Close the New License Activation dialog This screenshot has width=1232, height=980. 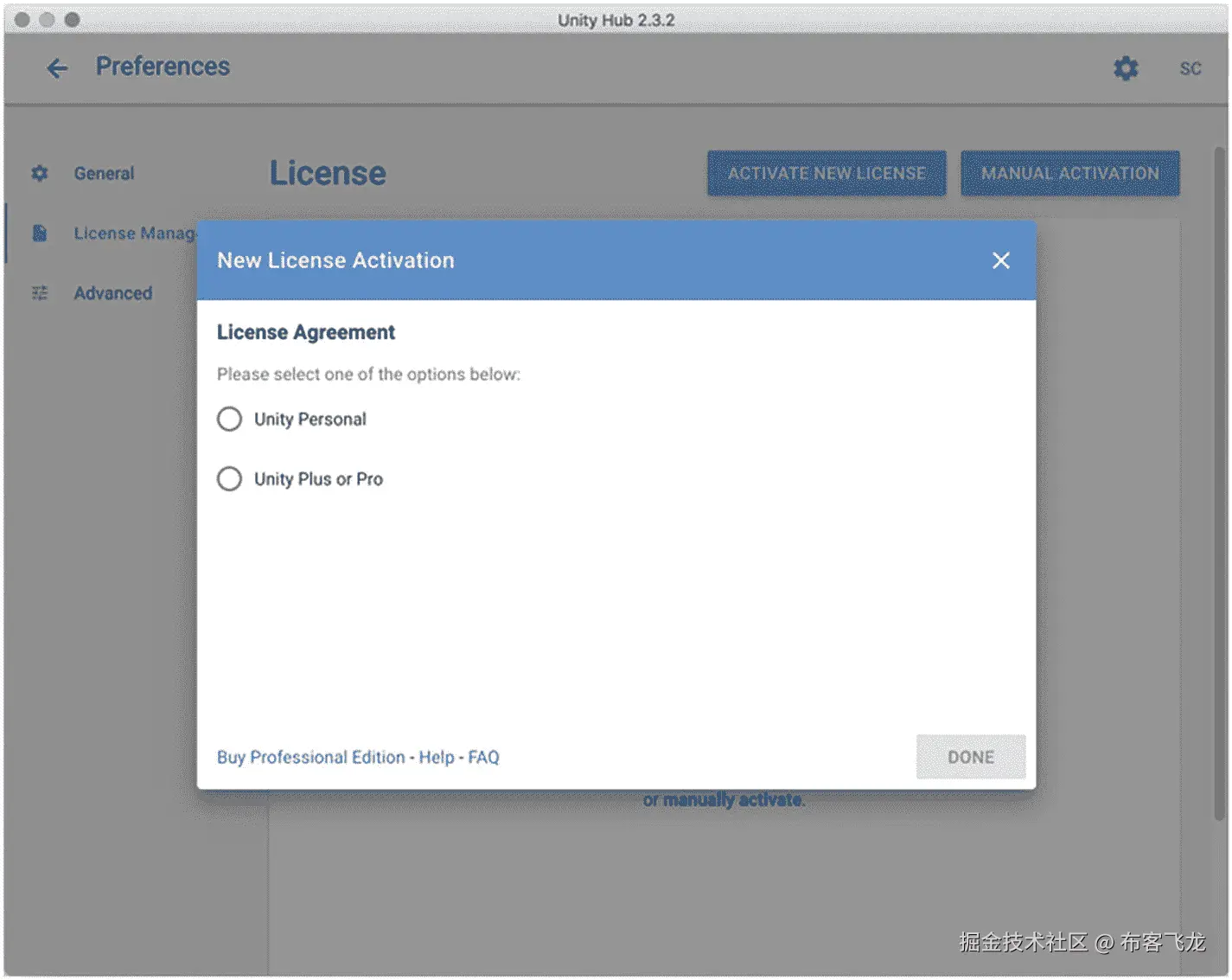(1001, 260)
